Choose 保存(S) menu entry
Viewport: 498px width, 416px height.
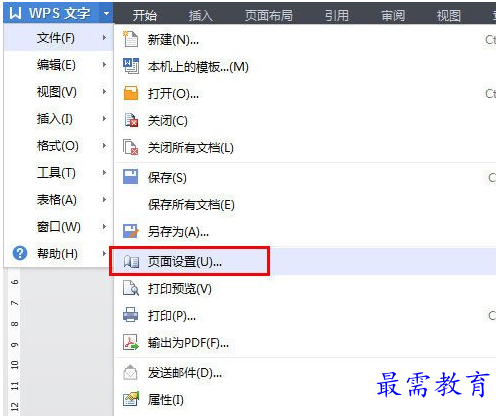click(x=305, y=177)
